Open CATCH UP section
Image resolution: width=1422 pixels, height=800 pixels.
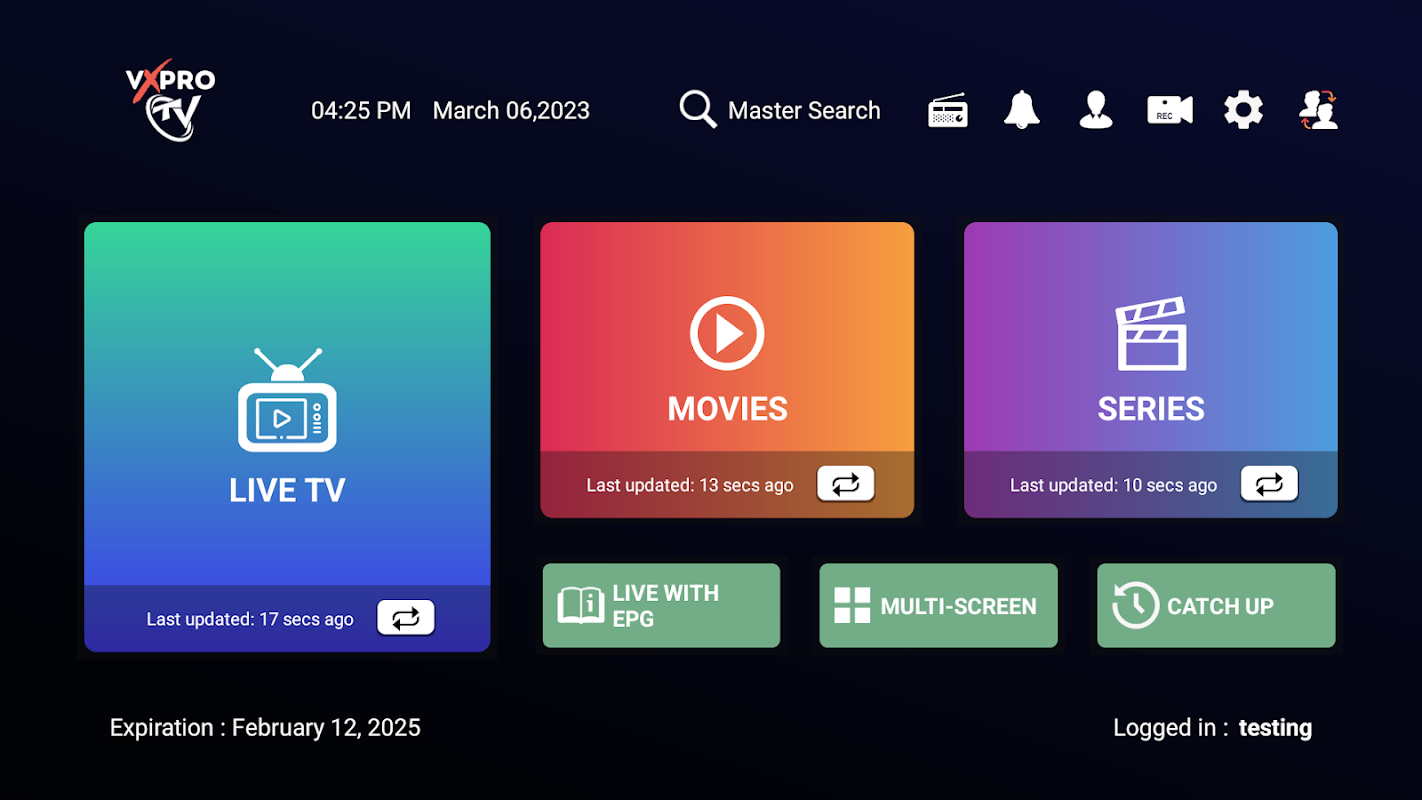coord(1216,606)
